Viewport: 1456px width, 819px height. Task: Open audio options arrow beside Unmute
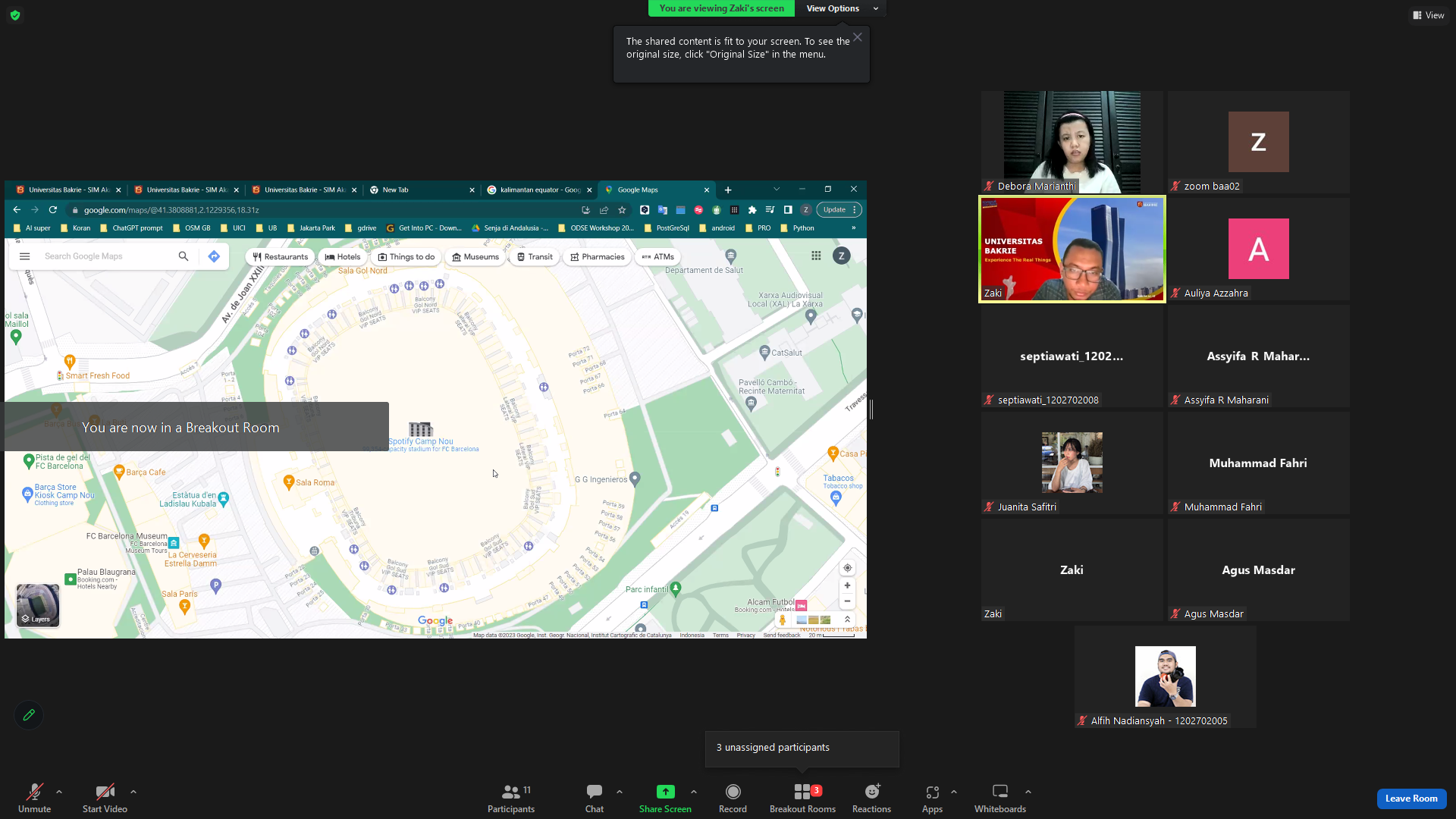pos(59,792)
